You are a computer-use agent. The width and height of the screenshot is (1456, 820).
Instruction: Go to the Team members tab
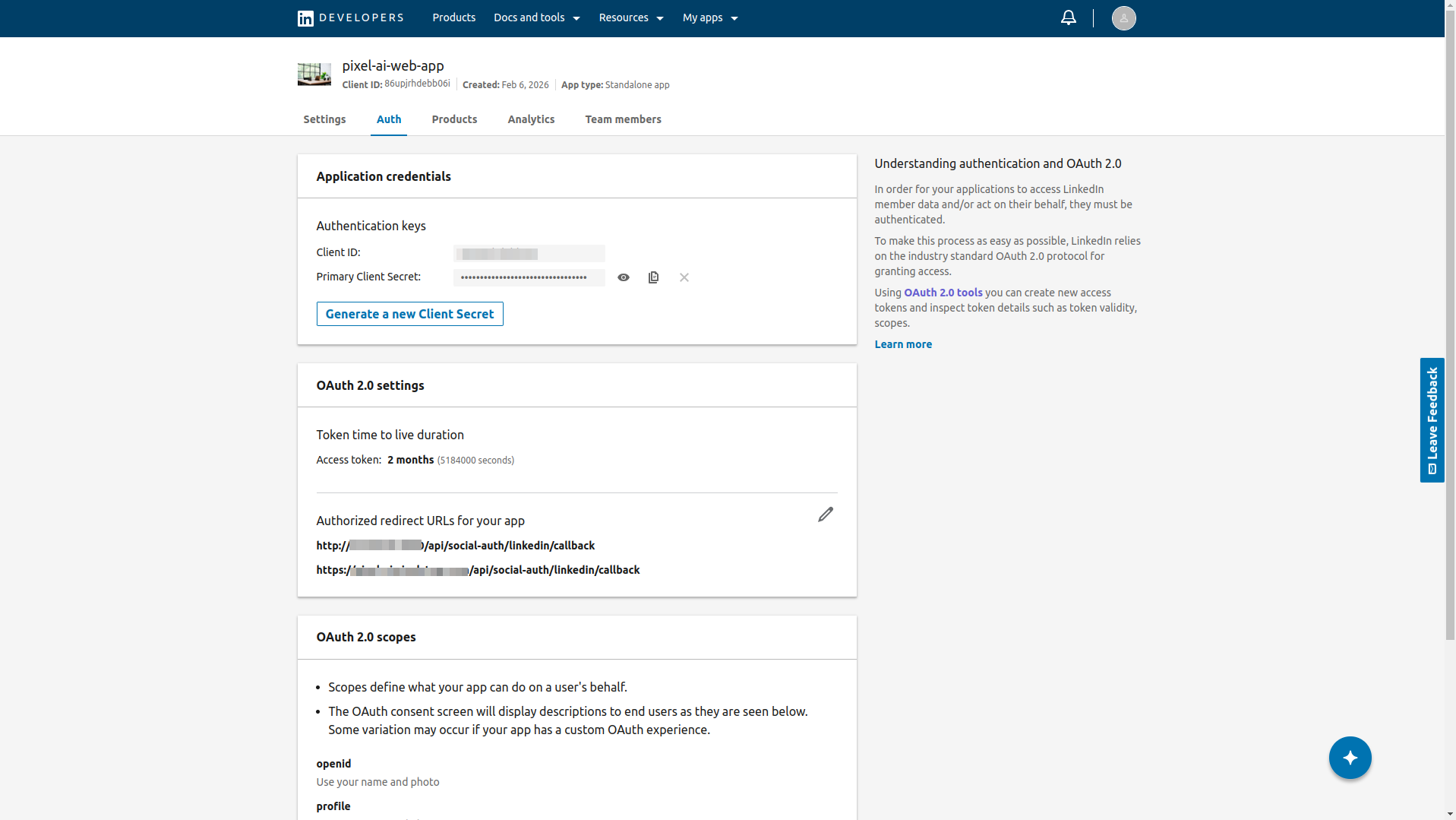click(623, 119)
